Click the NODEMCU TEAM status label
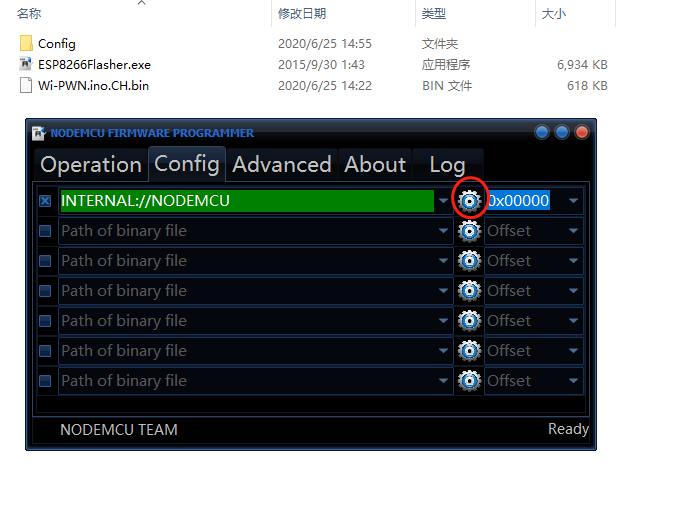 (119, 430)
